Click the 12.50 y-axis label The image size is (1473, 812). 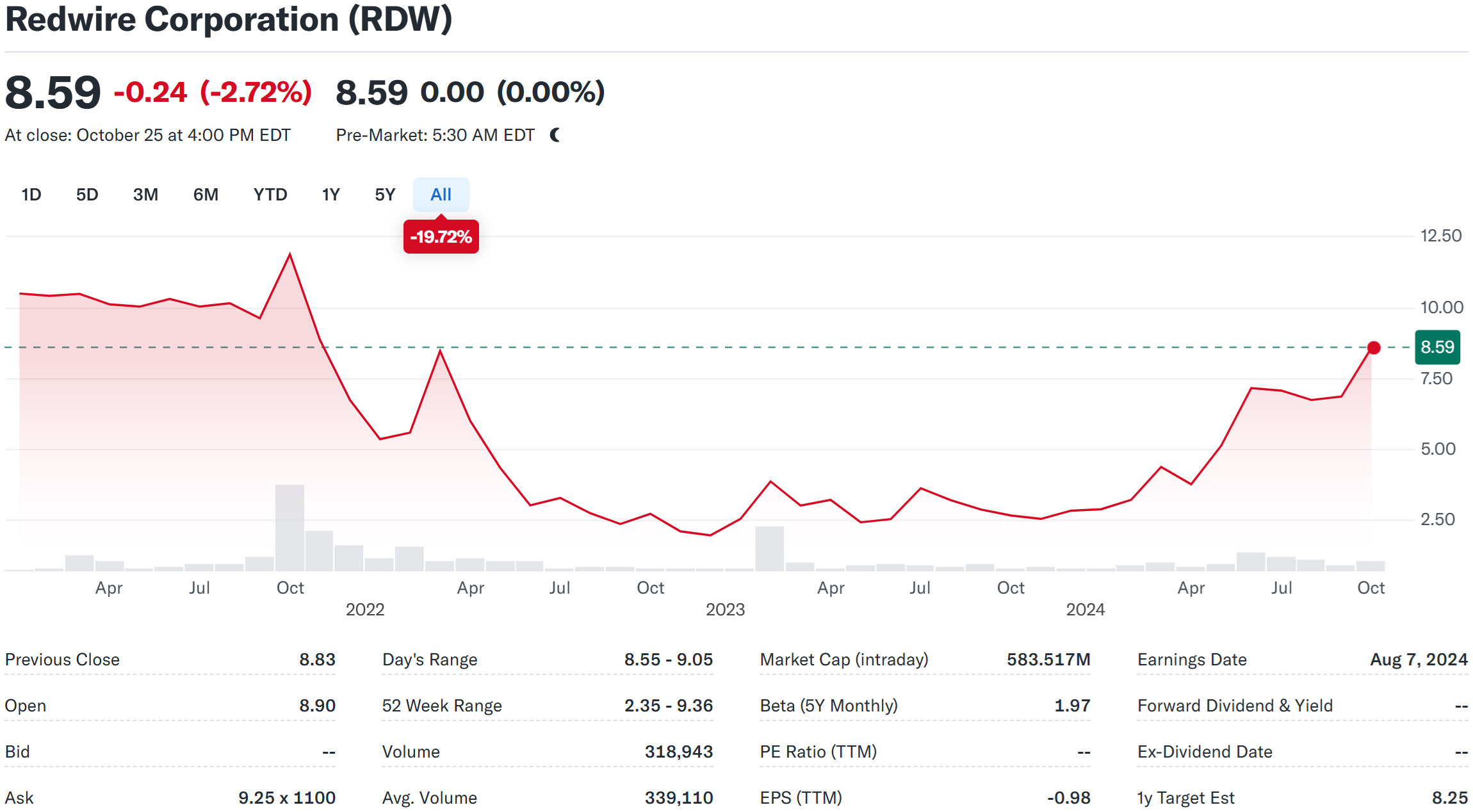click(x=1441, y=236)
